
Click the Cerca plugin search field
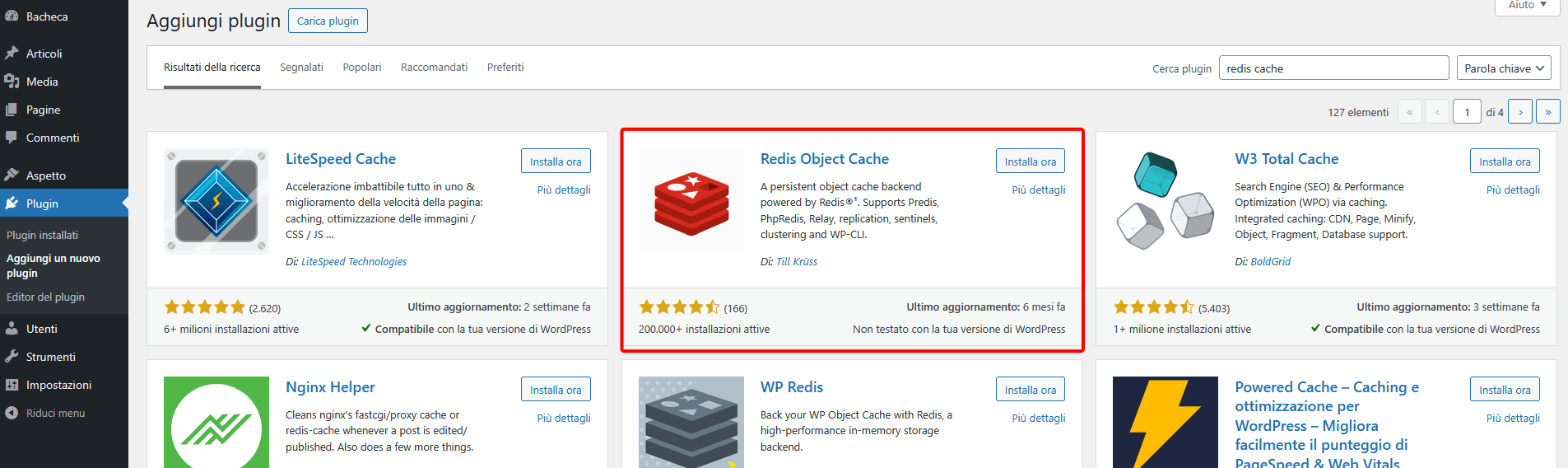[1333, 68]
